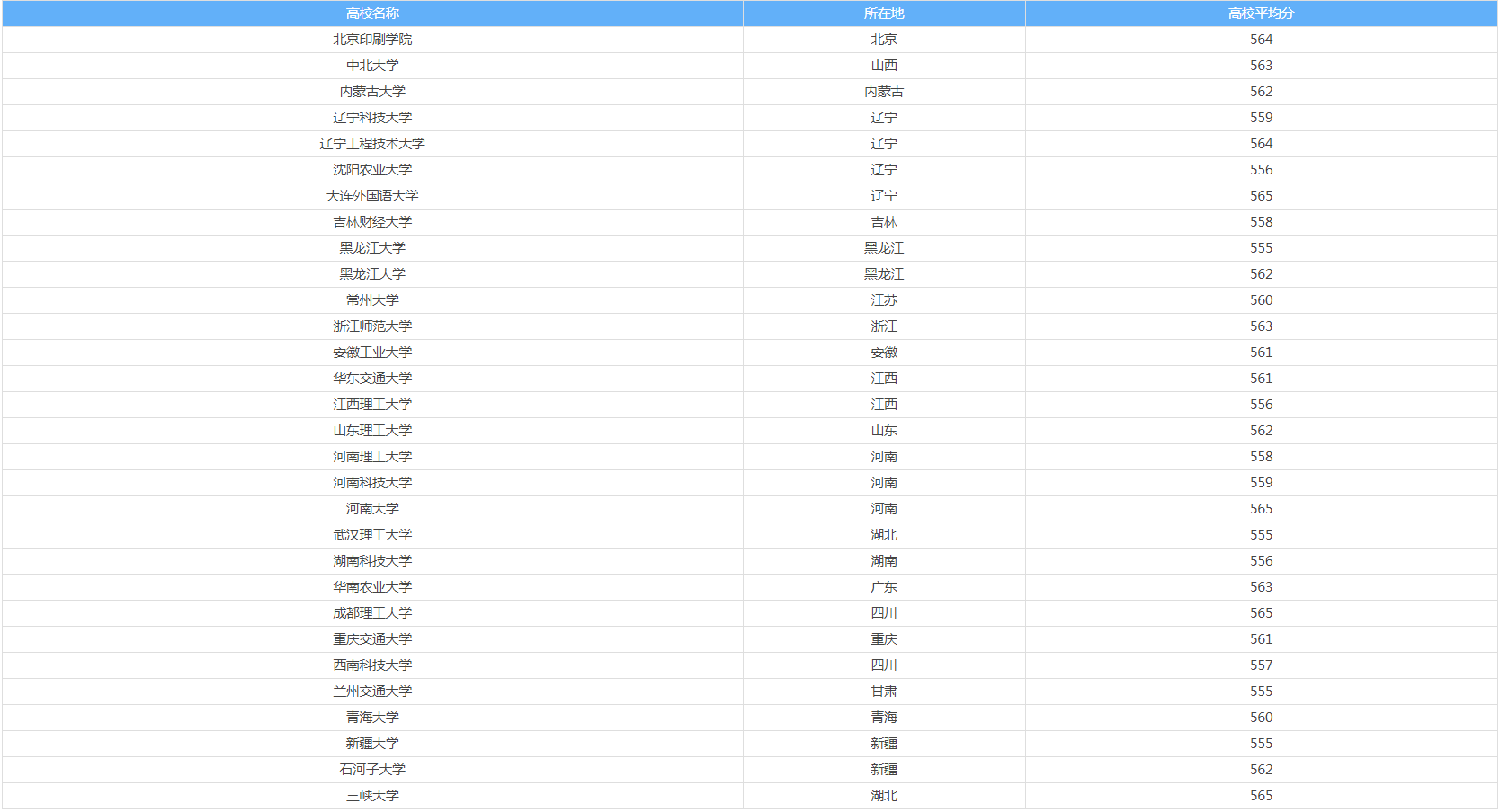The image size is (1500, 812).
Task: Select the 河南科技大学 cell
Action: point(372,483)
